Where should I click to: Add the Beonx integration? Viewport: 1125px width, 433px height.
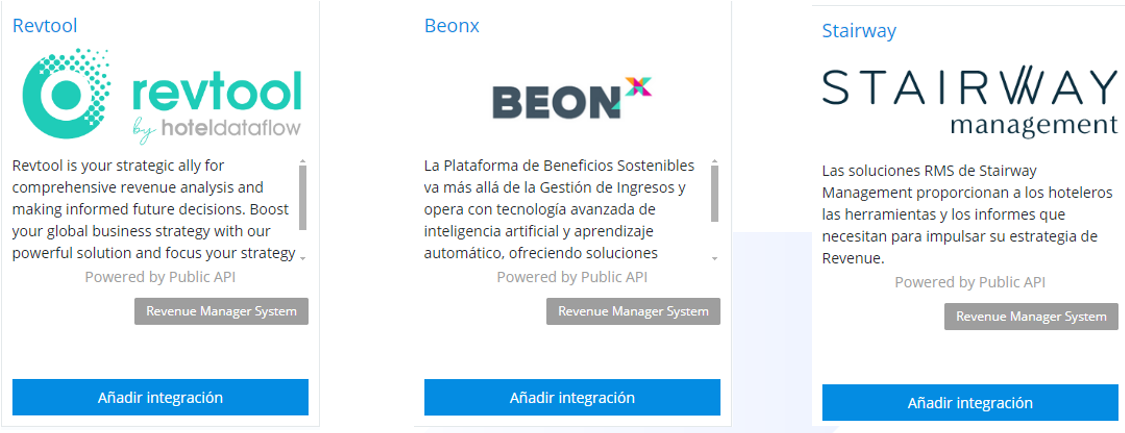(x=572, y=397)
